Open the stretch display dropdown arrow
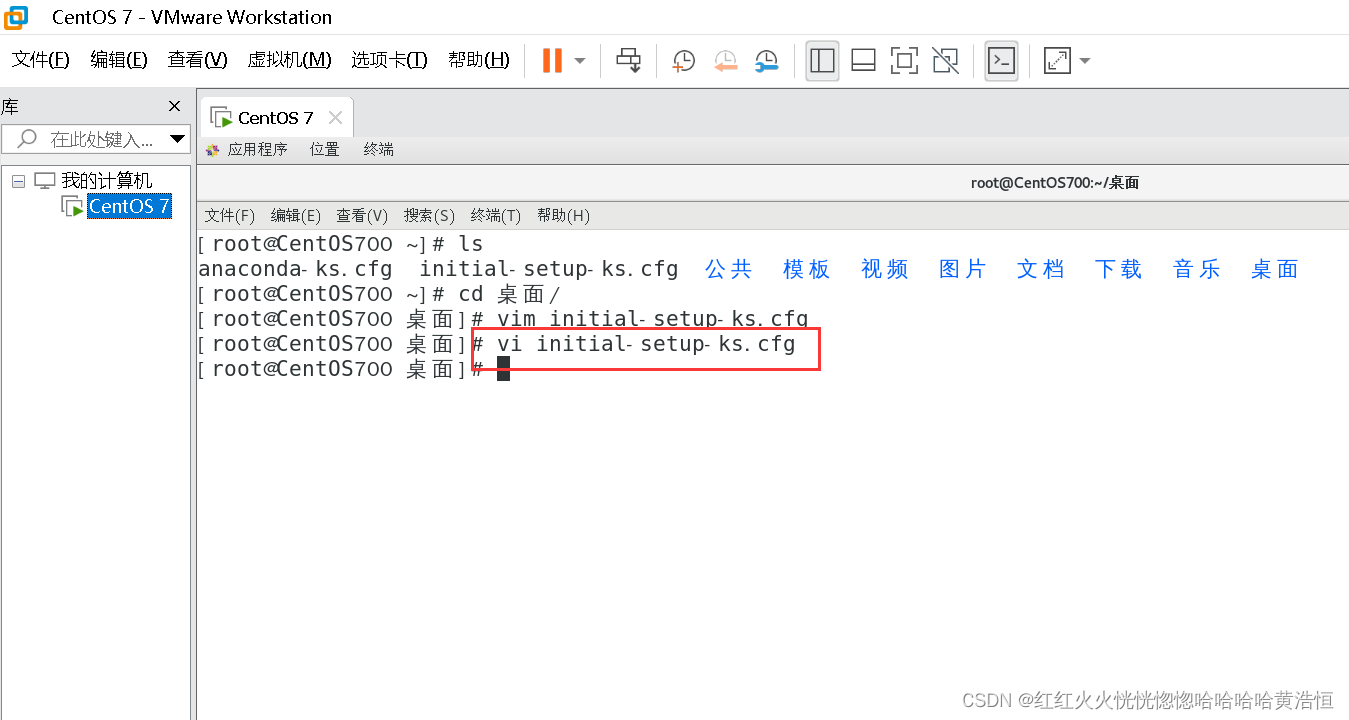The image size is (1349, 720). pos(1085,61)
